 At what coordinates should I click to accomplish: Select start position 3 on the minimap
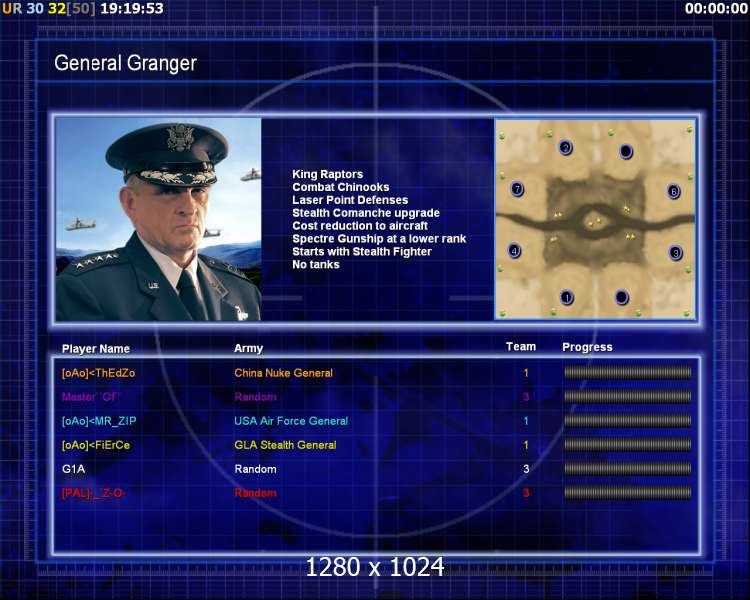(675, 253)
